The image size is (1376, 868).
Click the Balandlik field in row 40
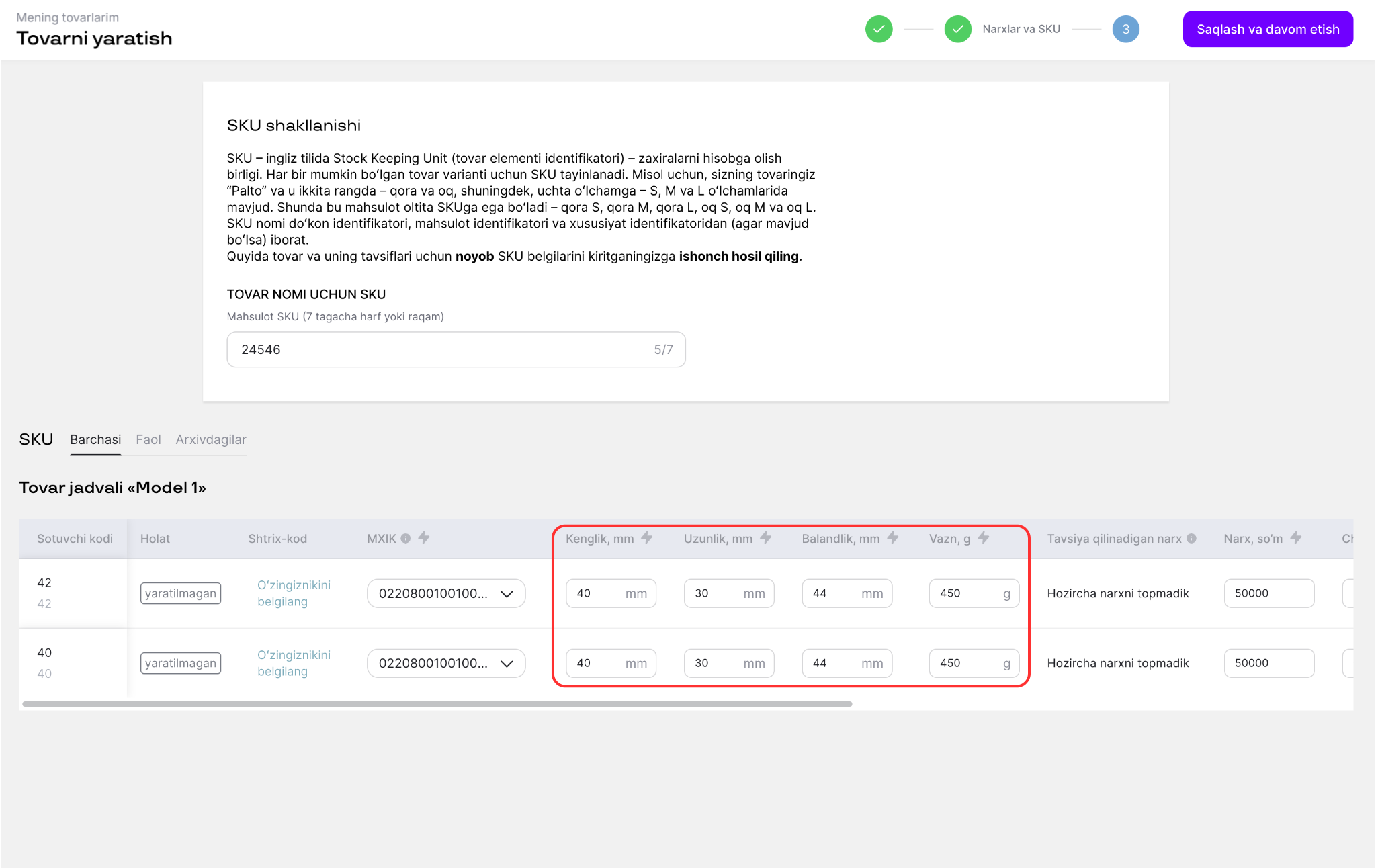847,663
